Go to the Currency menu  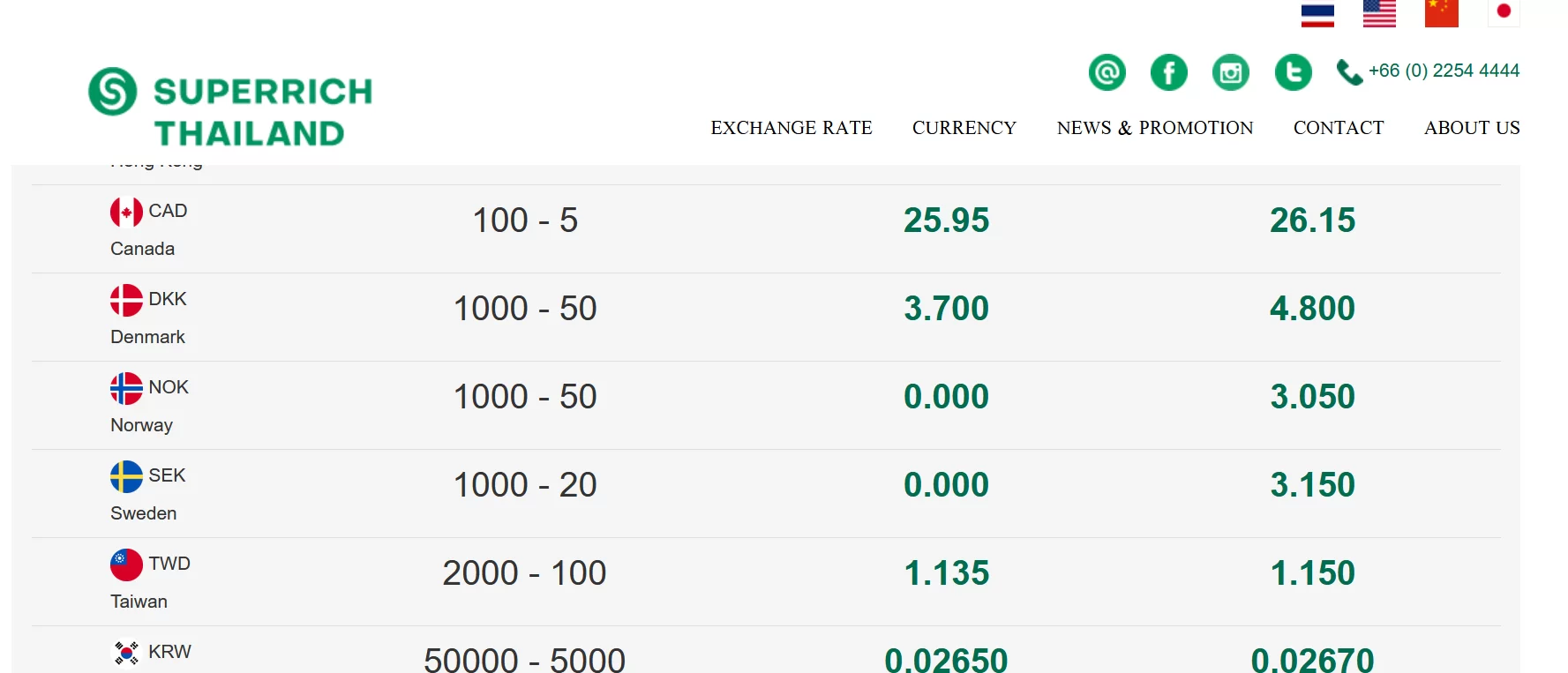pyautogui.click(x=964, y=128)
